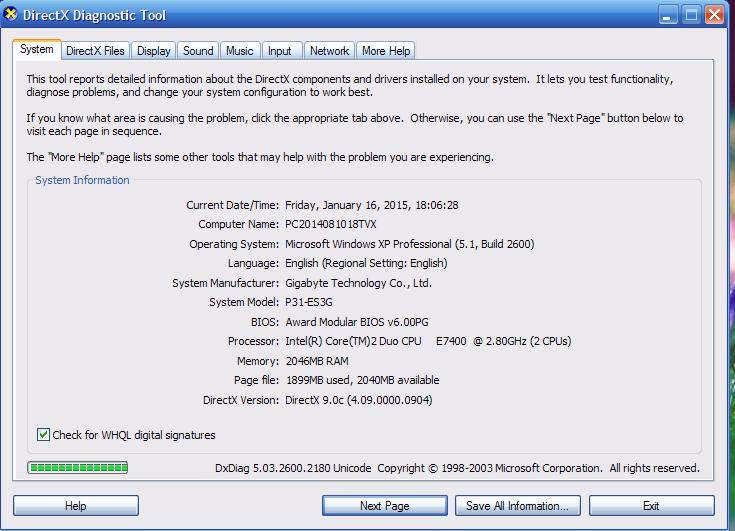Minimize the DirectX Diagnostic Tool window
The width and height of the screenshot is (735, 531).
[668, 15]
